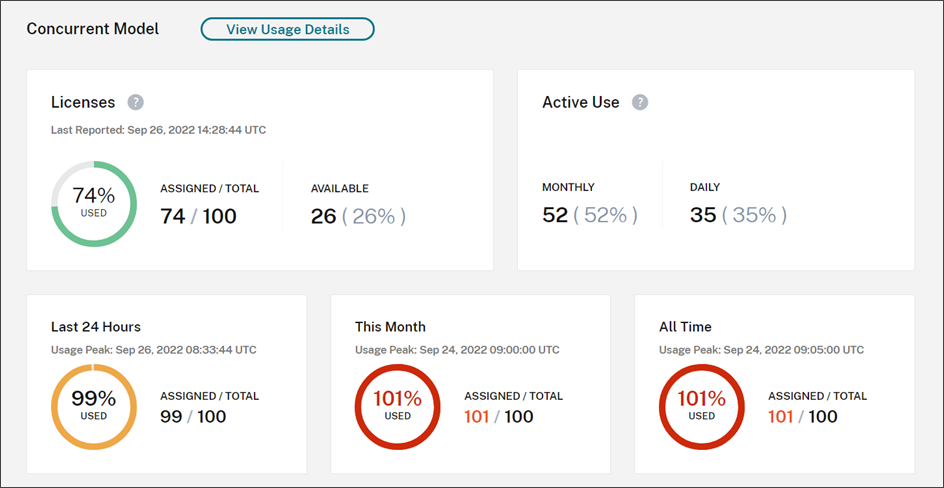Click the monthly active use value 52

(x=555, y=215)
